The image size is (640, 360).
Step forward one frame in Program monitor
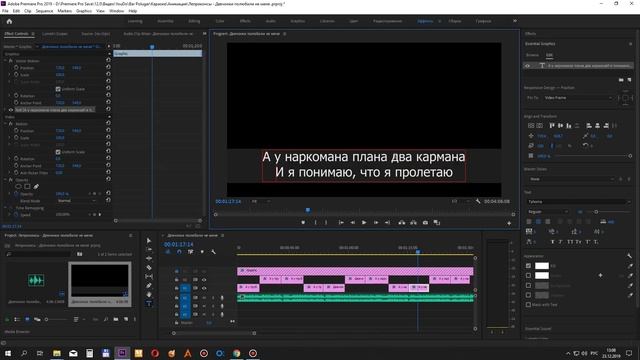376,222
